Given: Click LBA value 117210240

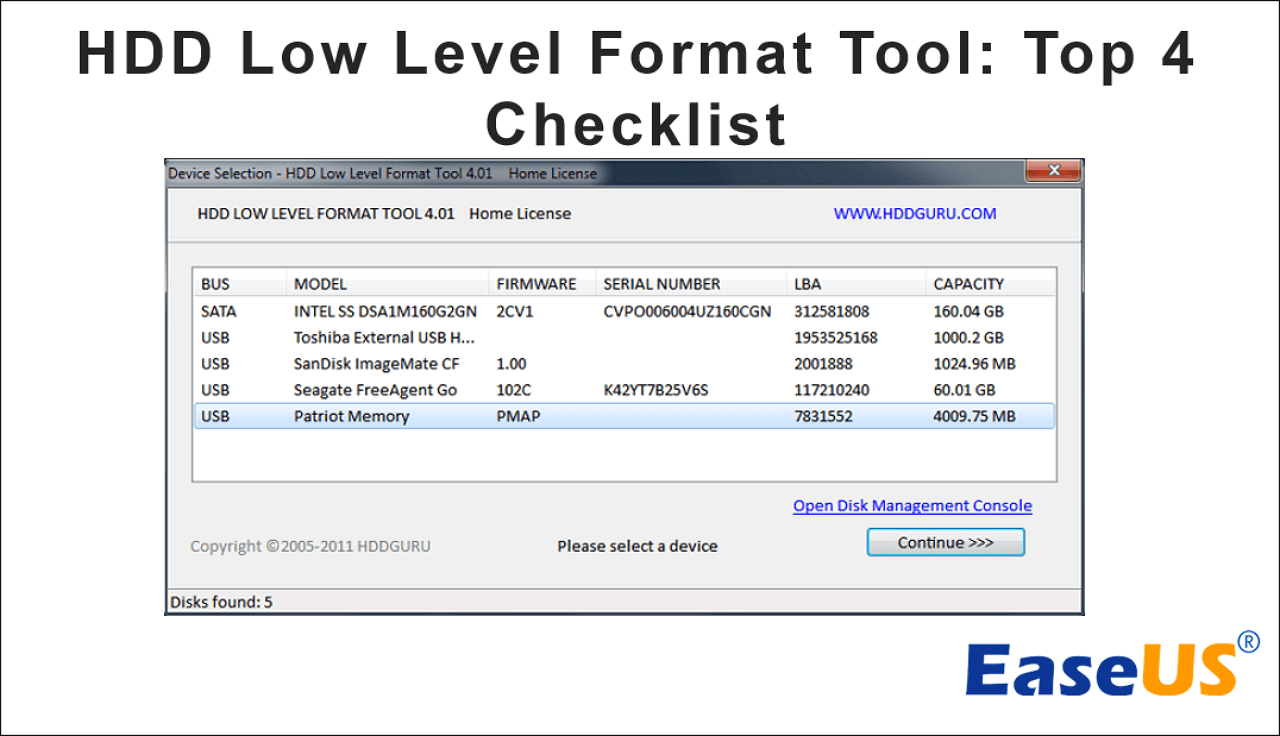Looking at the screenshot, I should point(831,390).
